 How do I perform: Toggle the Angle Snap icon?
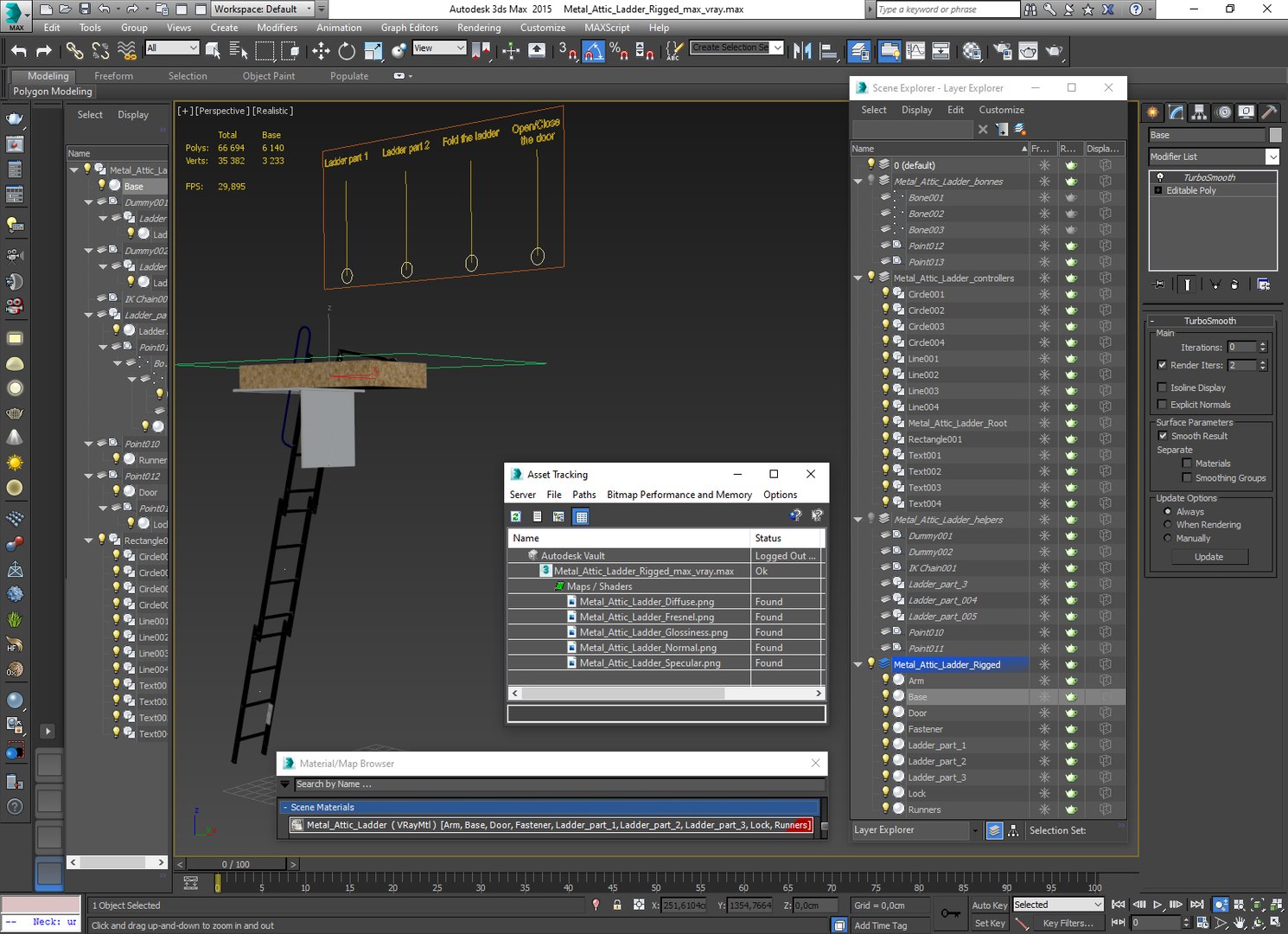(x=593, y=51)
